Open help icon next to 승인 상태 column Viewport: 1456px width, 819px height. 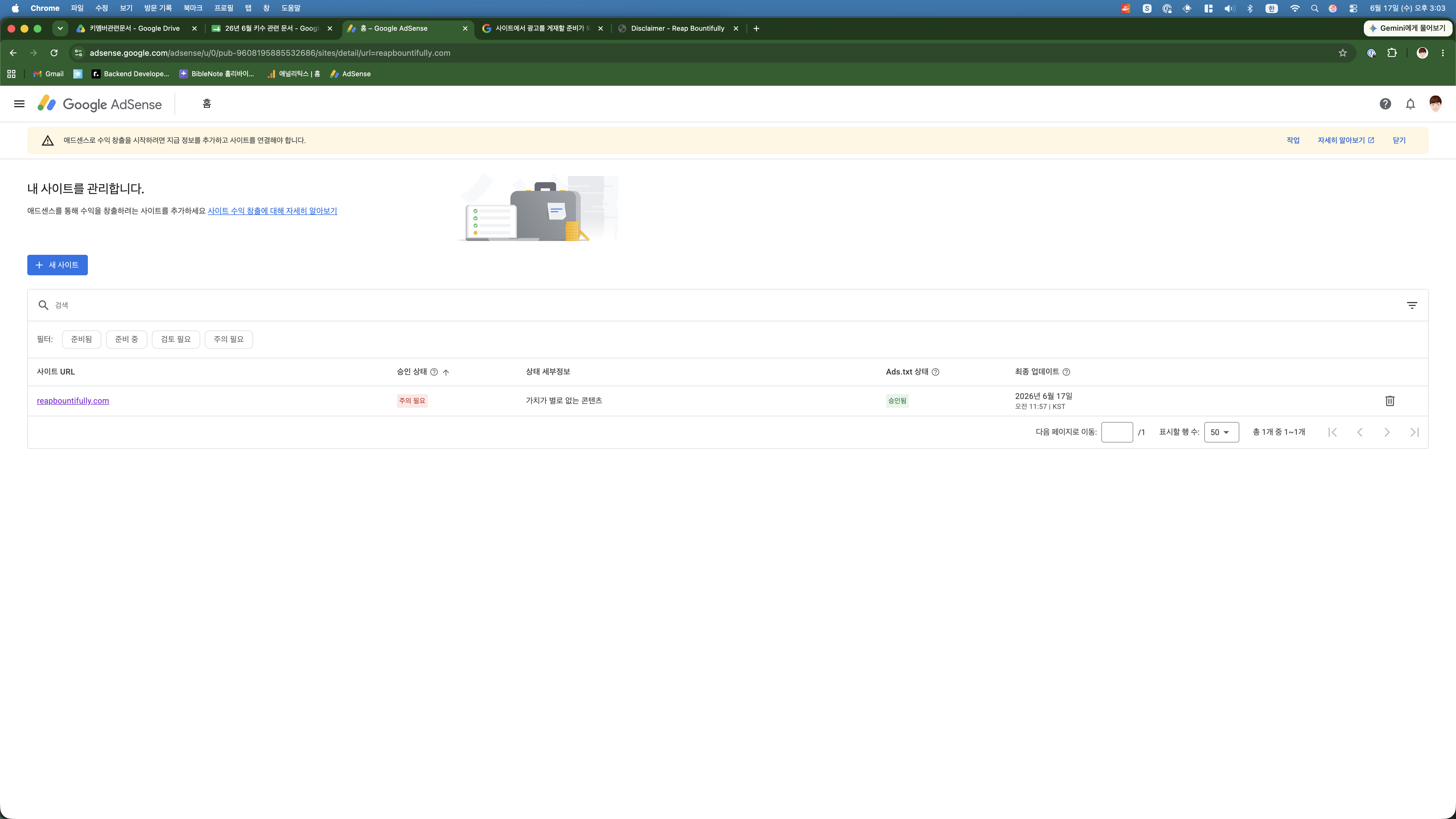(434, 372)
